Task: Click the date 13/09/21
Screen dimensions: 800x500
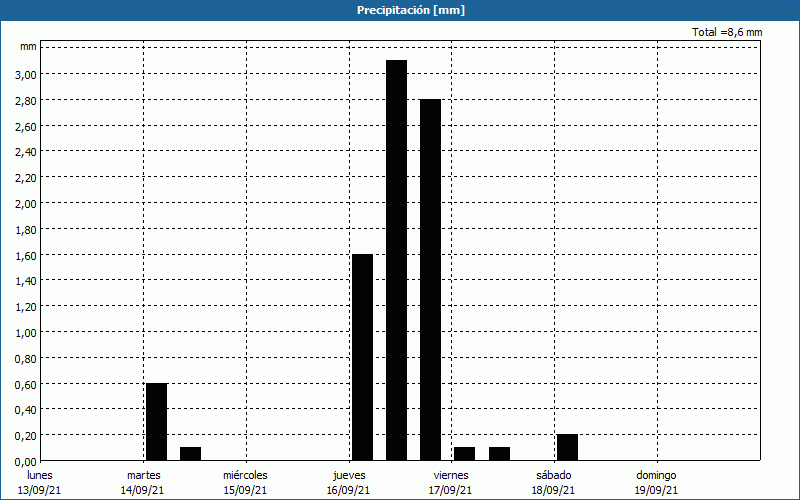Action: tap(40, 490)
